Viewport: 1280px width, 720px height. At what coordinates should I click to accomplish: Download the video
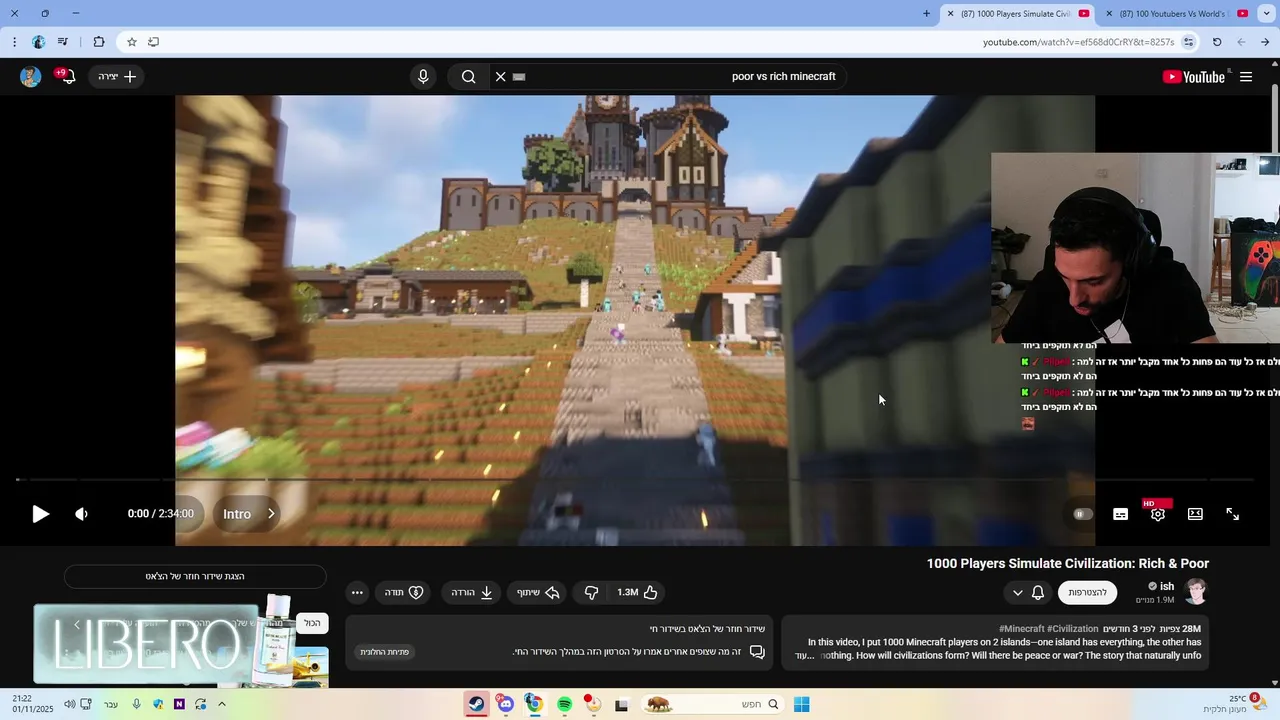coord(472,592)
